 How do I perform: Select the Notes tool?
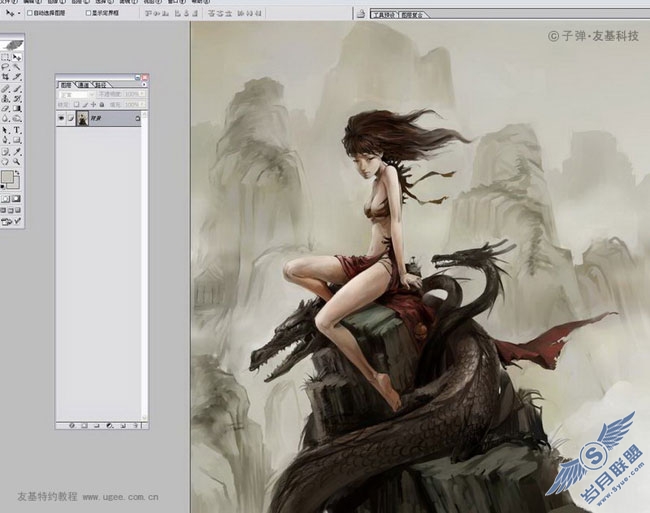6,152
